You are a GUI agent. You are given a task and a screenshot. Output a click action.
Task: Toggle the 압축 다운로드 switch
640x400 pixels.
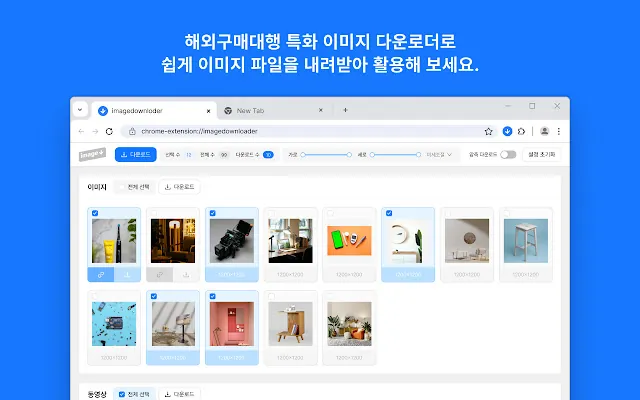click(508, 155)
